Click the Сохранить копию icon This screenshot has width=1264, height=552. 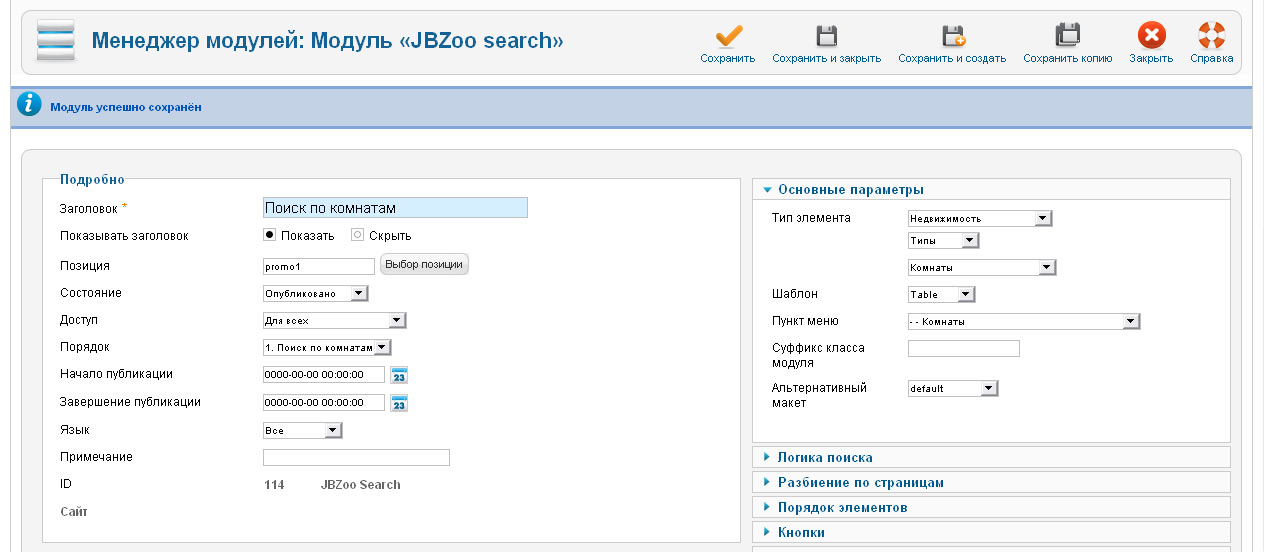pyautogui.click(x=1067, y=38)
